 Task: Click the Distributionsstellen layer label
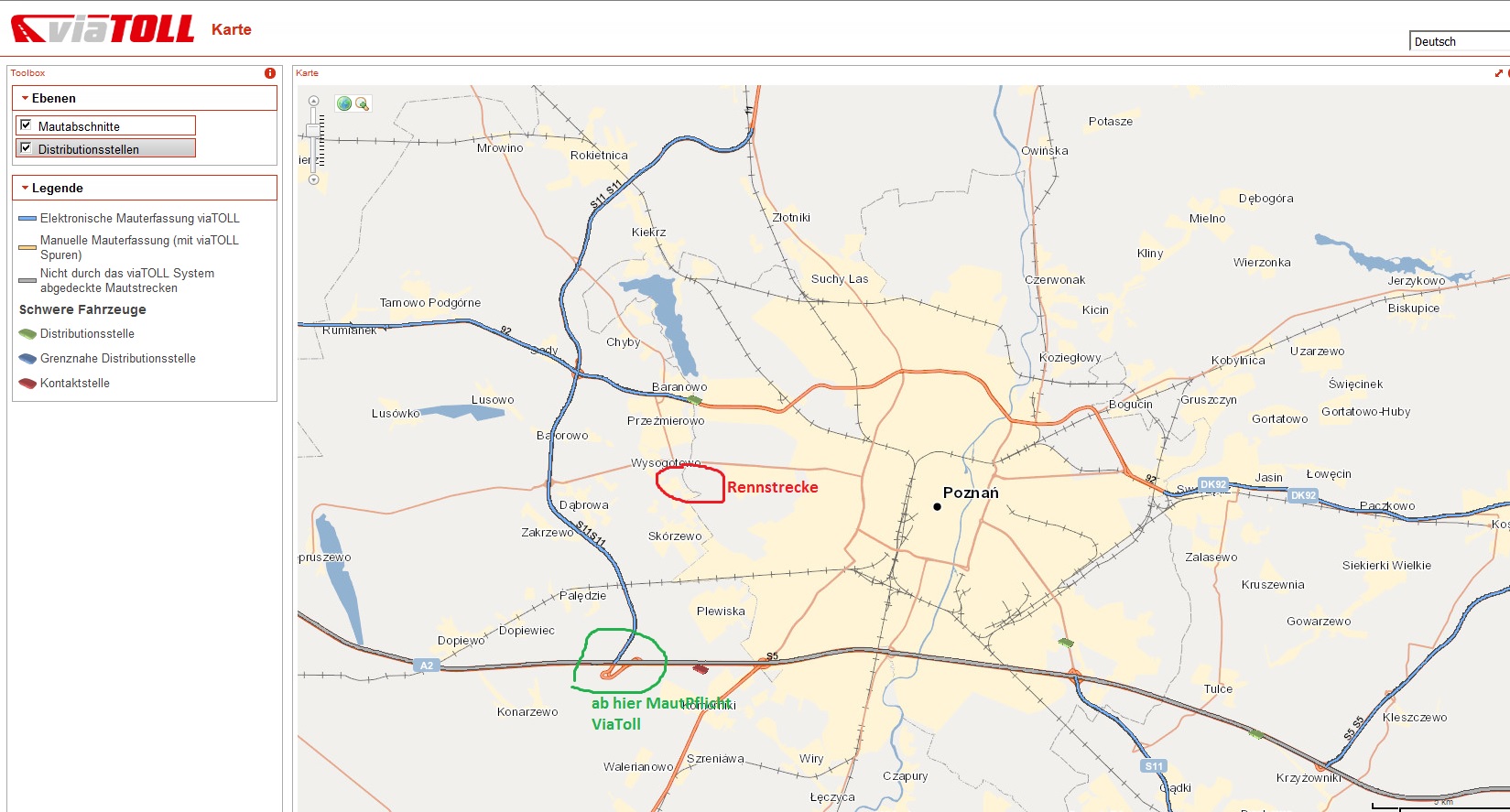click(89, 149)
